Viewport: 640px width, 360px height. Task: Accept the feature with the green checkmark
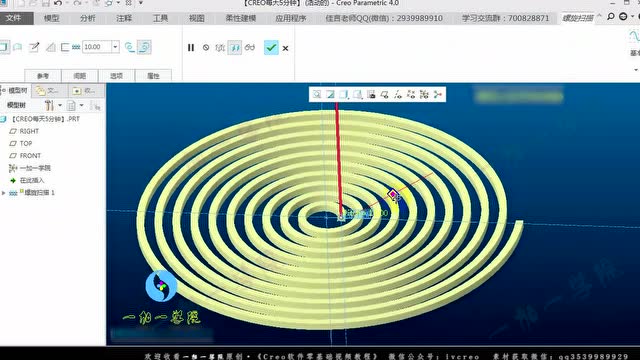click(271, 48)
